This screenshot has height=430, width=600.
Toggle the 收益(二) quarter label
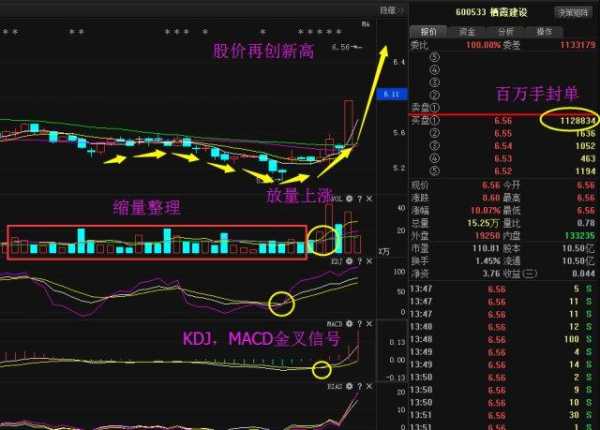[520, 274]
